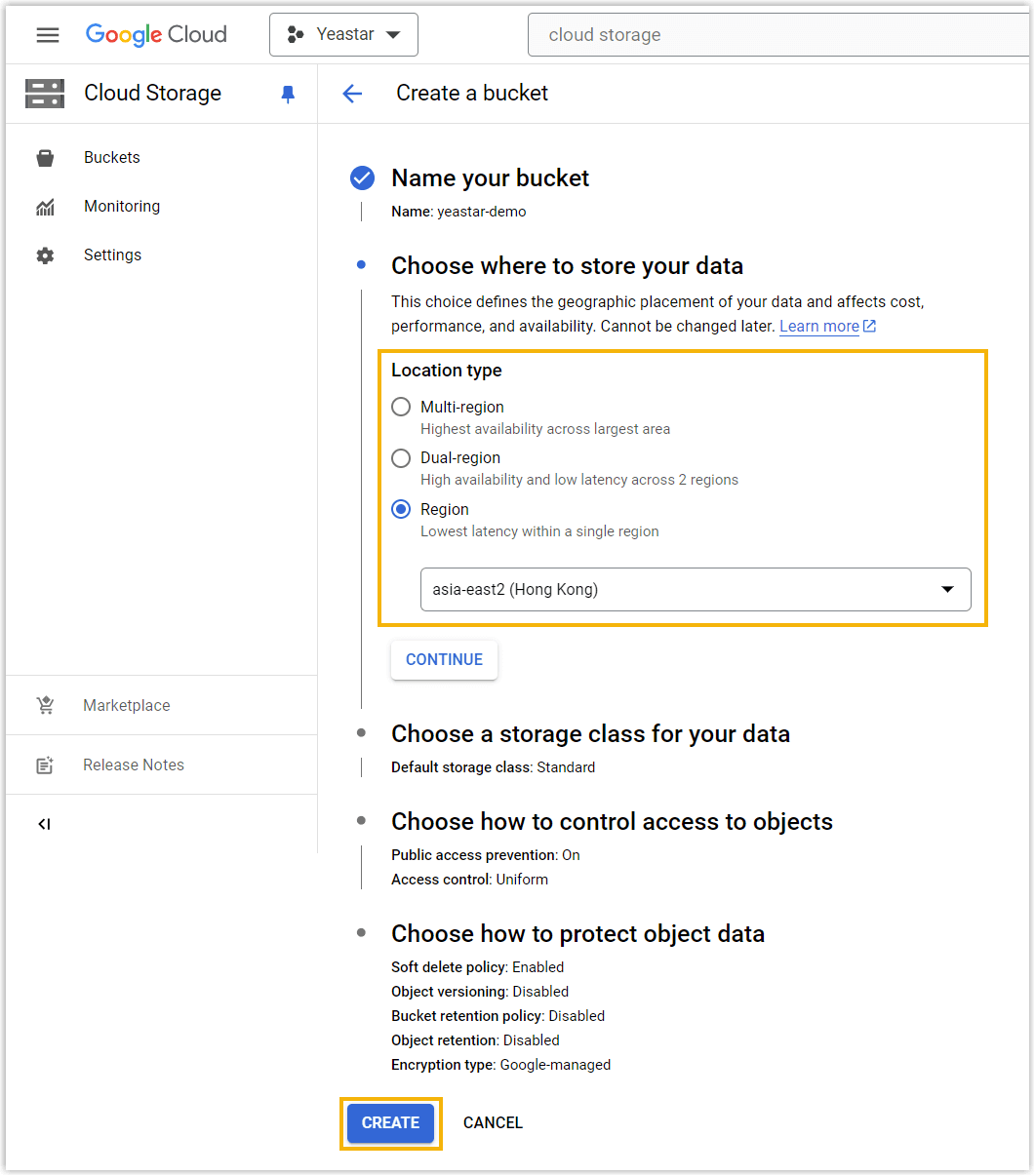Open Release Notes from the sidebar
This screenshot has width=1035, height=1176.
(133, 764)
